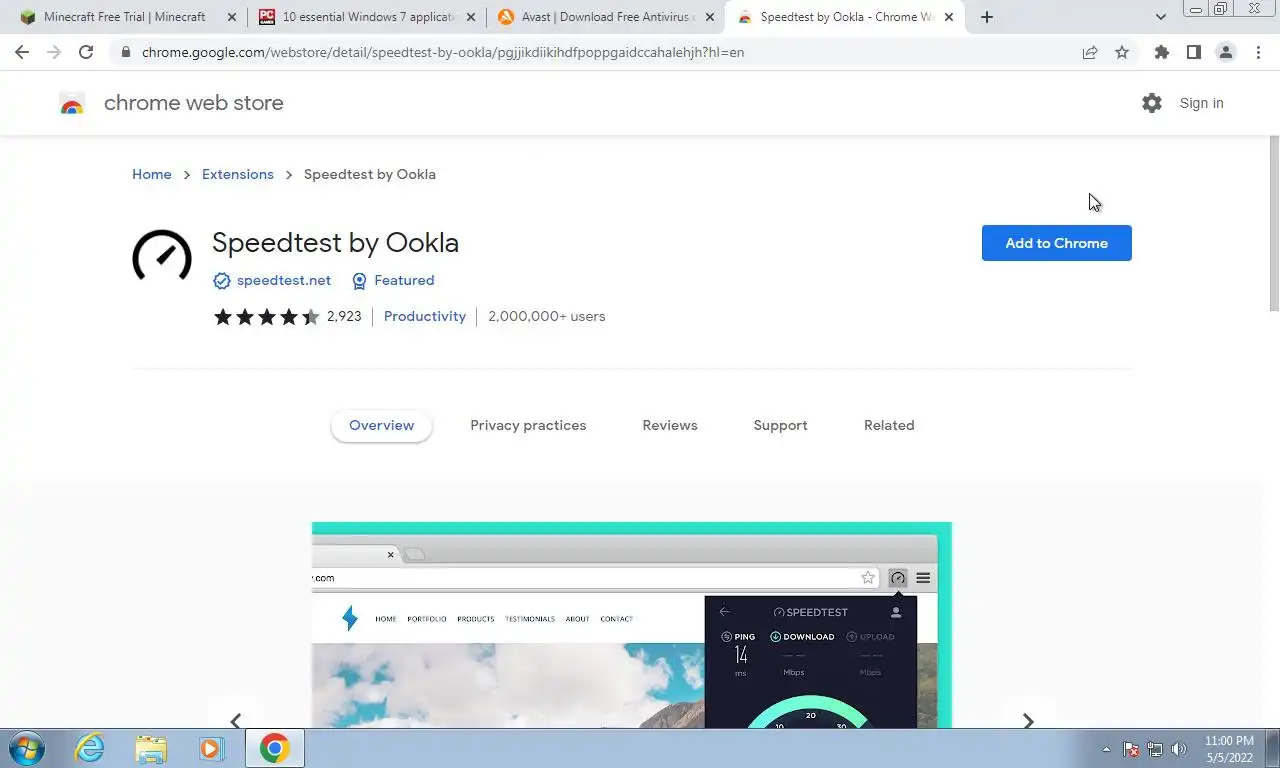Open the Action Center flag icon
The width and height of the screenshot is (1280, 768).
click(x=1131, y=749)
